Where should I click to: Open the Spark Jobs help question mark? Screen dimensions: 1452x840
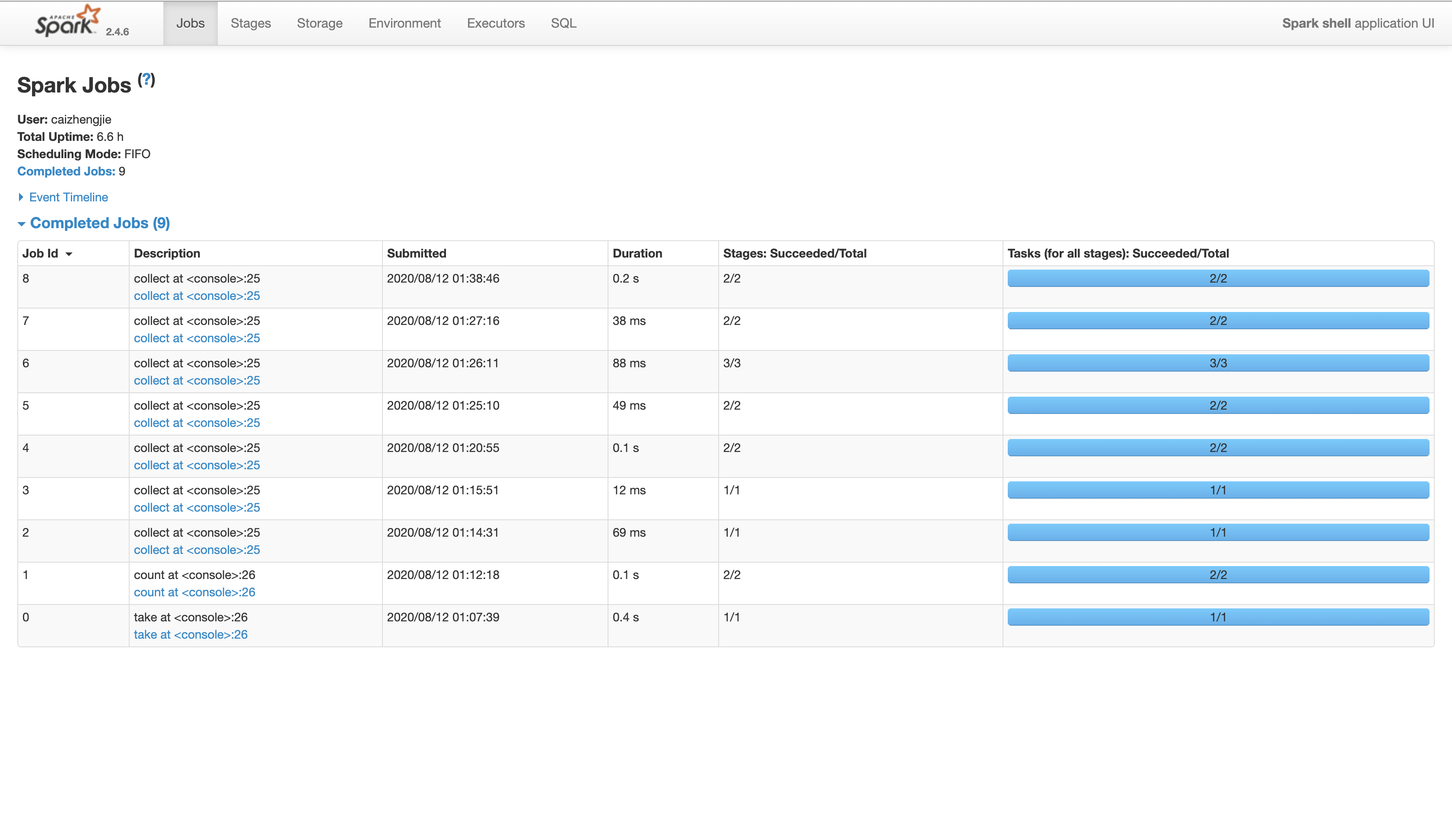(x=146, y=80)
